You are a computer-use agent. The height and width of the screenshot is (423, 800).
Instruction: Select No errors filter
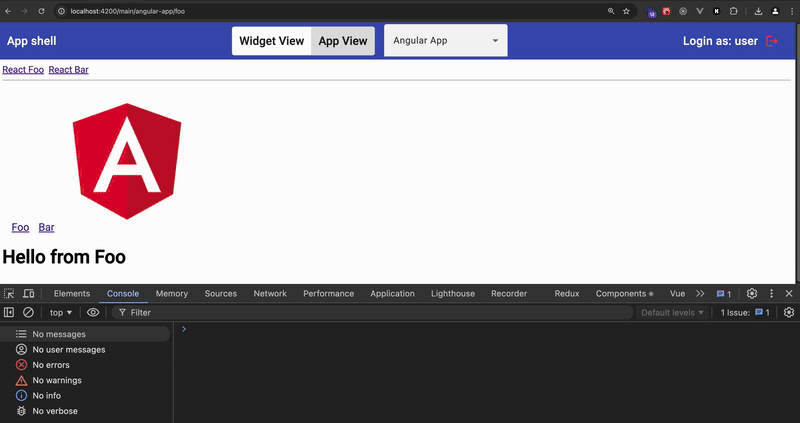pyautogui.click(x=85, y=365)
